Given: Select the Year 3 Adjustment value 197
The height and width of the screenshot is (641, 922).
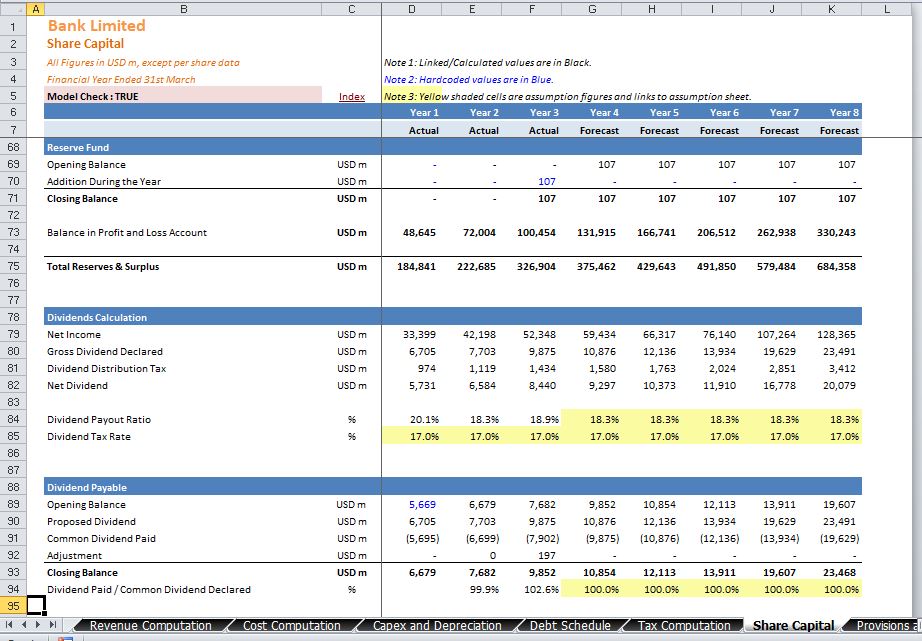Looking at the screenshot, I should 546,555.
